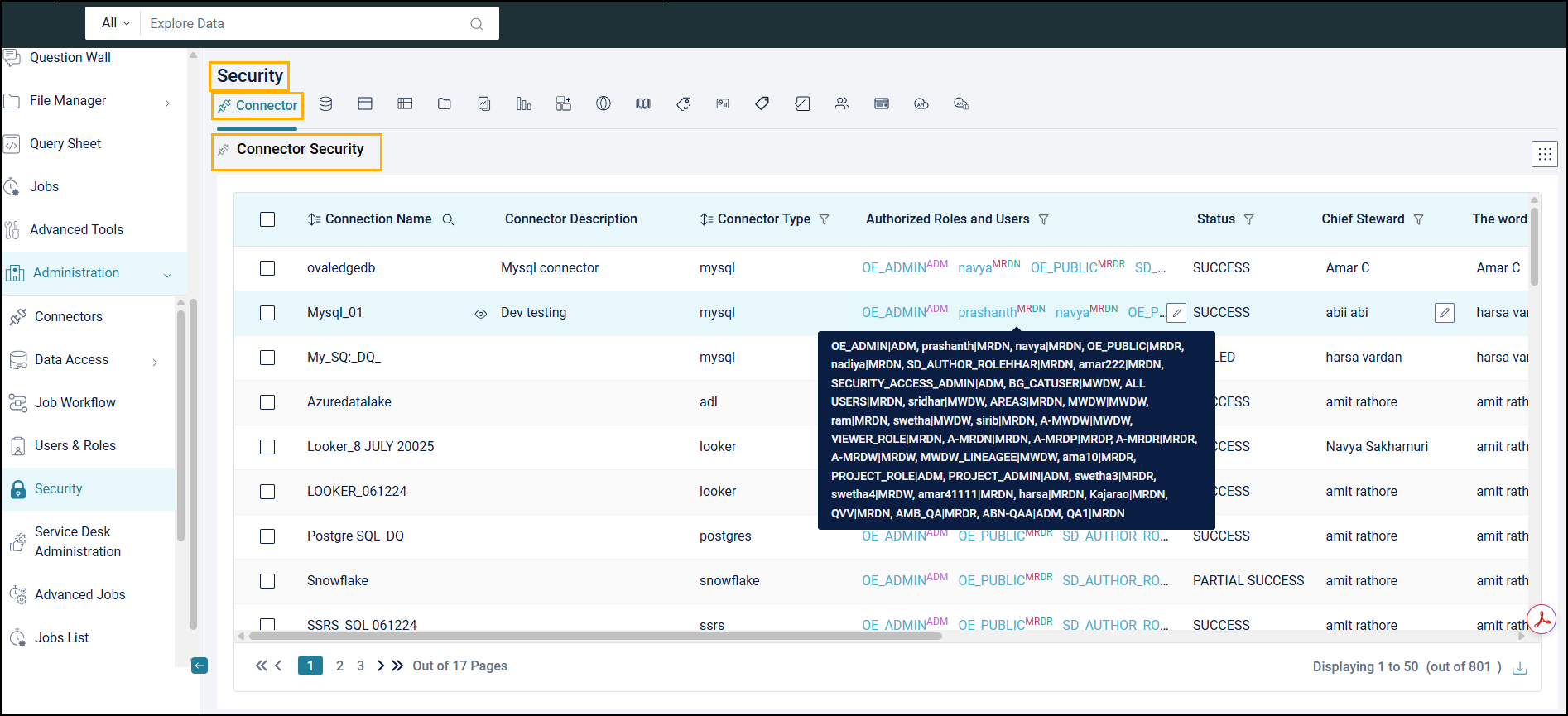
Task: Select the Connector tab
Action: (257, 106)
